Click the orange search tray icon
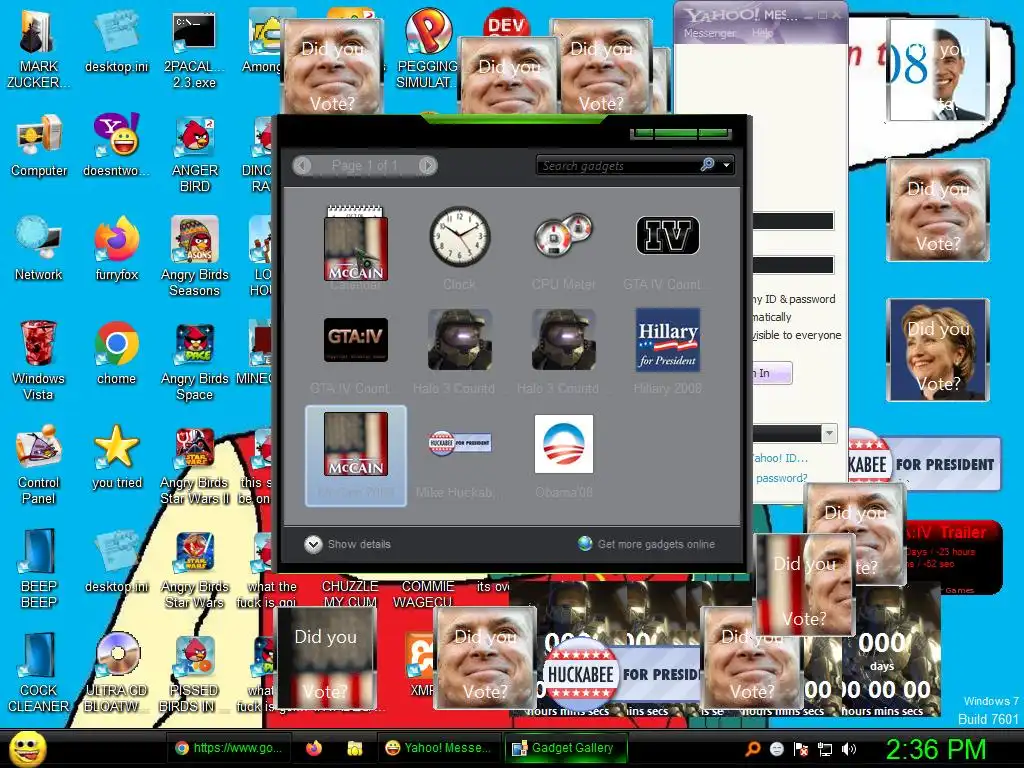Image resolution: width=1024 pixels, height=768 pixels. [753, 749]
